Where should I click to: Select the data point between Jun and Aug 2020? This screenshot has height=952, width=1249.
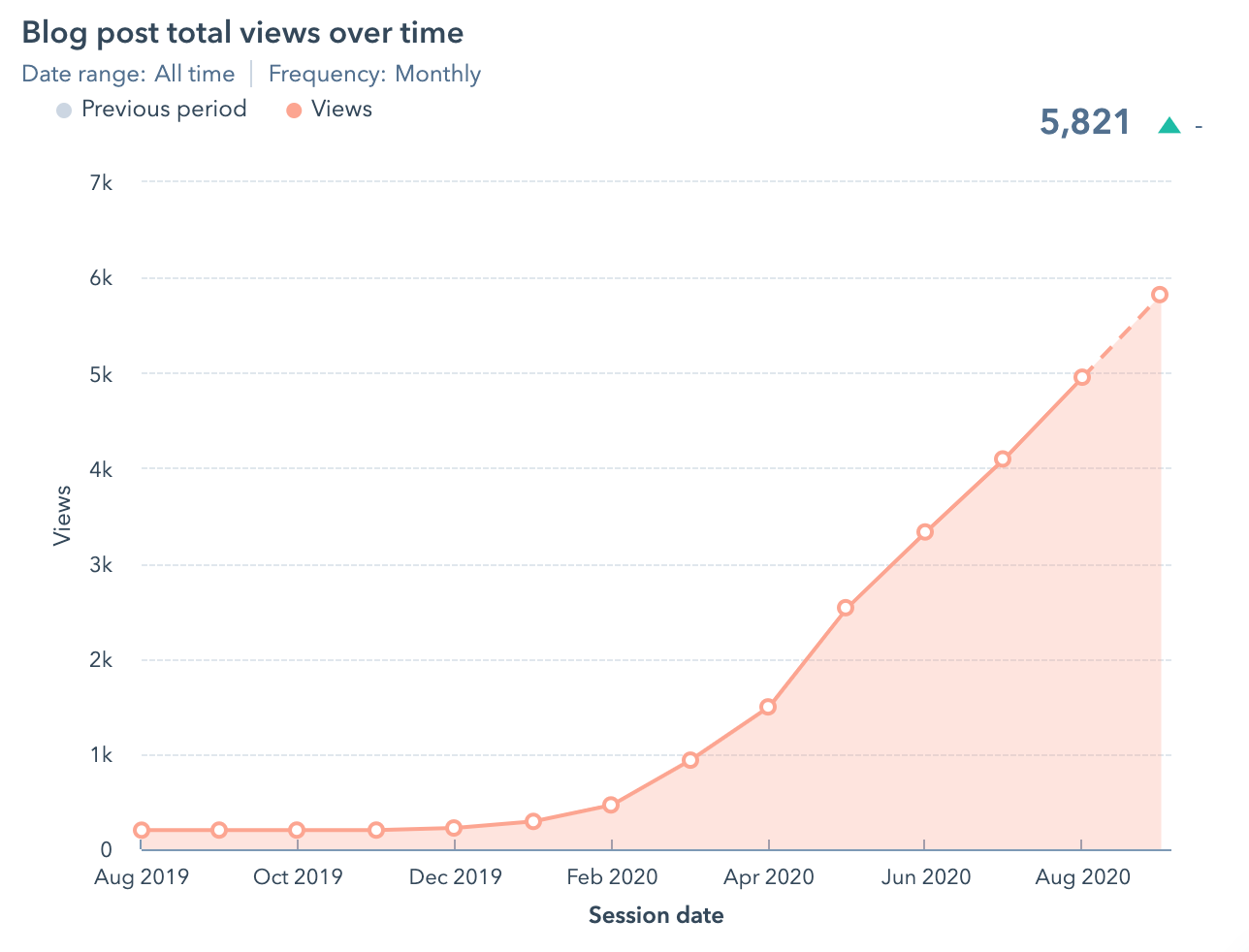pyautogui.click(x=1003, y=459)
